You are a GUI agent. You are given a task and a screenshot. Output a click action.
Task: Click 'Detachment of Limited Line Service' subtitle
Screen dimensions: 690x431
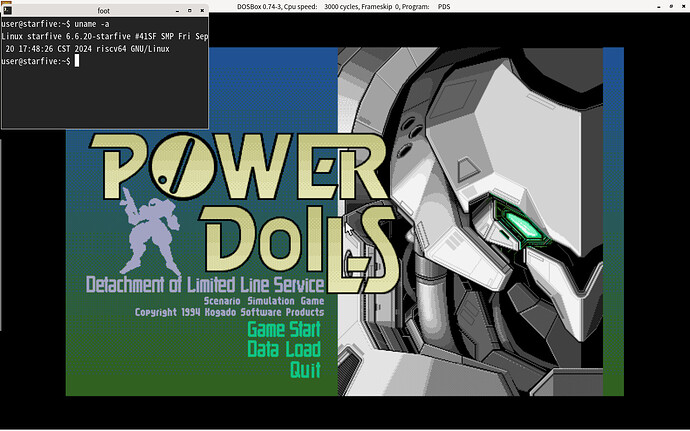[205, 284]
